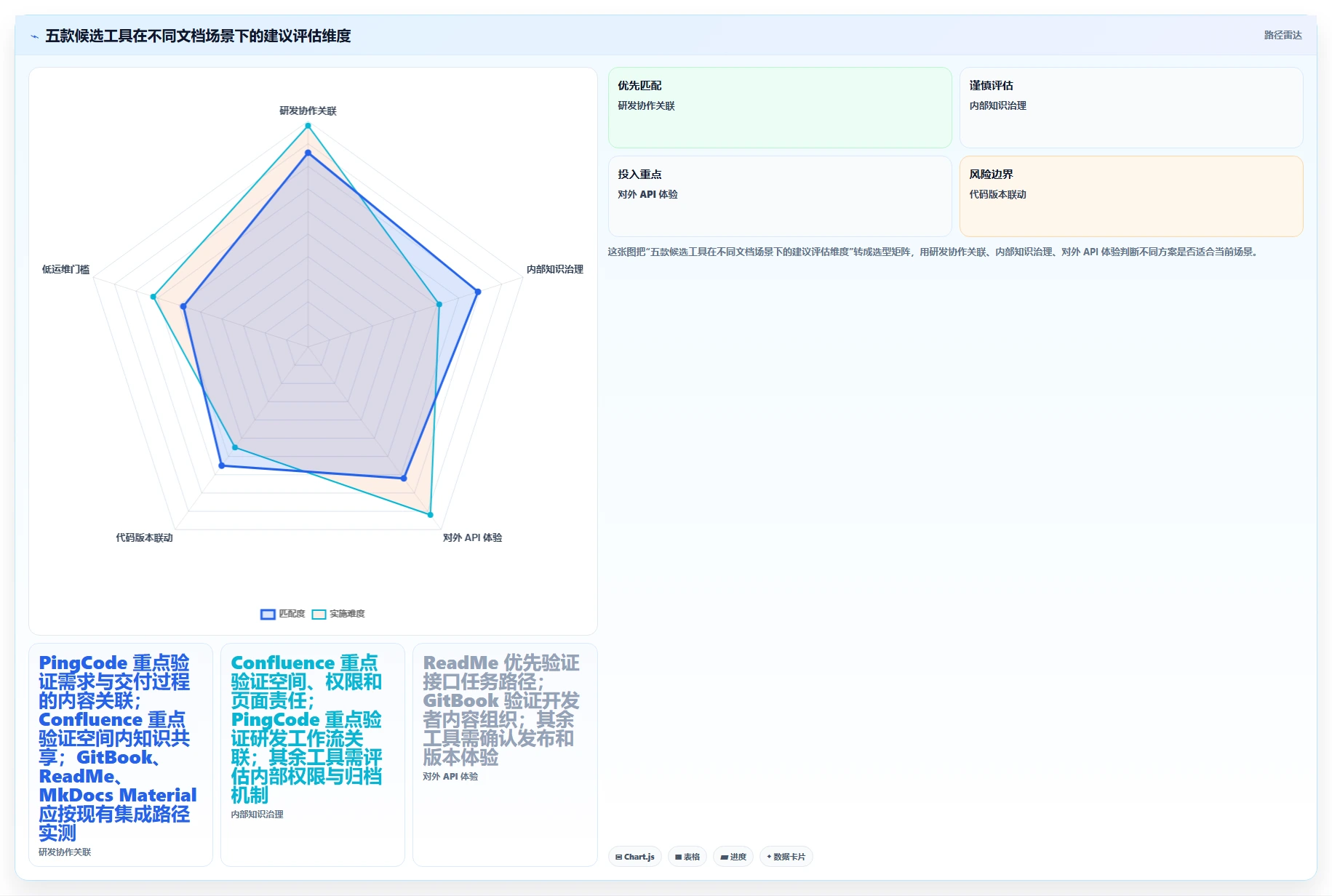Click the 代码版本联动 radar axis label
The width and height of the screenshot is (1332, 896).
pyautogui.click(x=144, y=537)
